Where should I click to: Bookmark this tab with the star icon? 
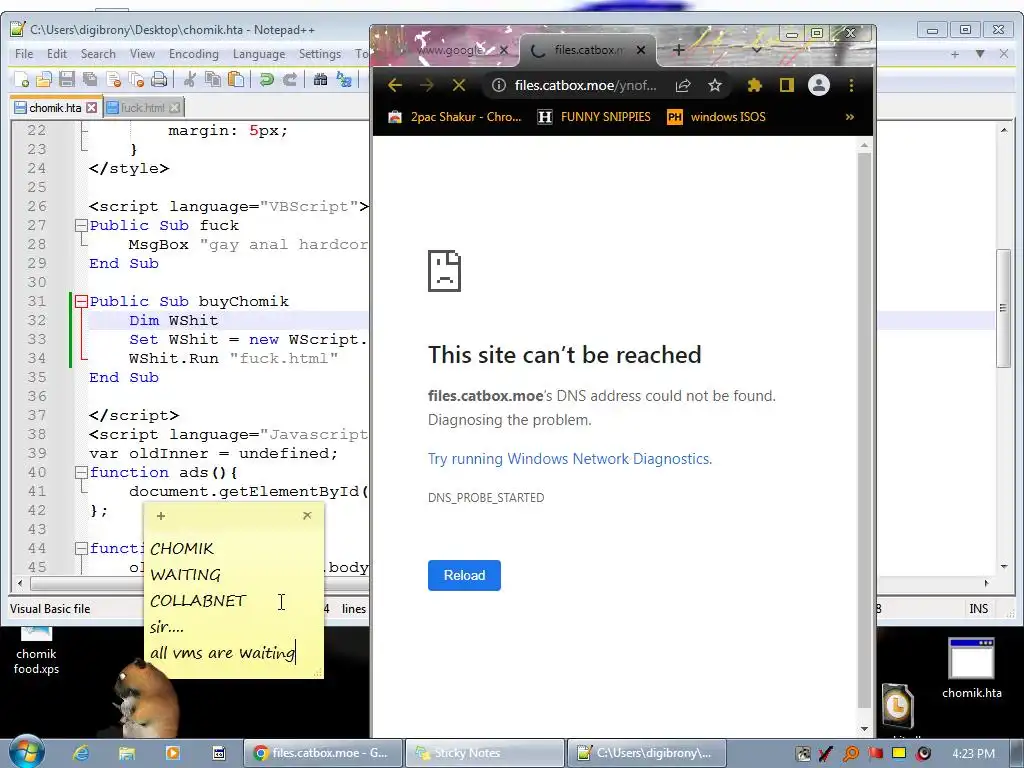coord(715,86)
